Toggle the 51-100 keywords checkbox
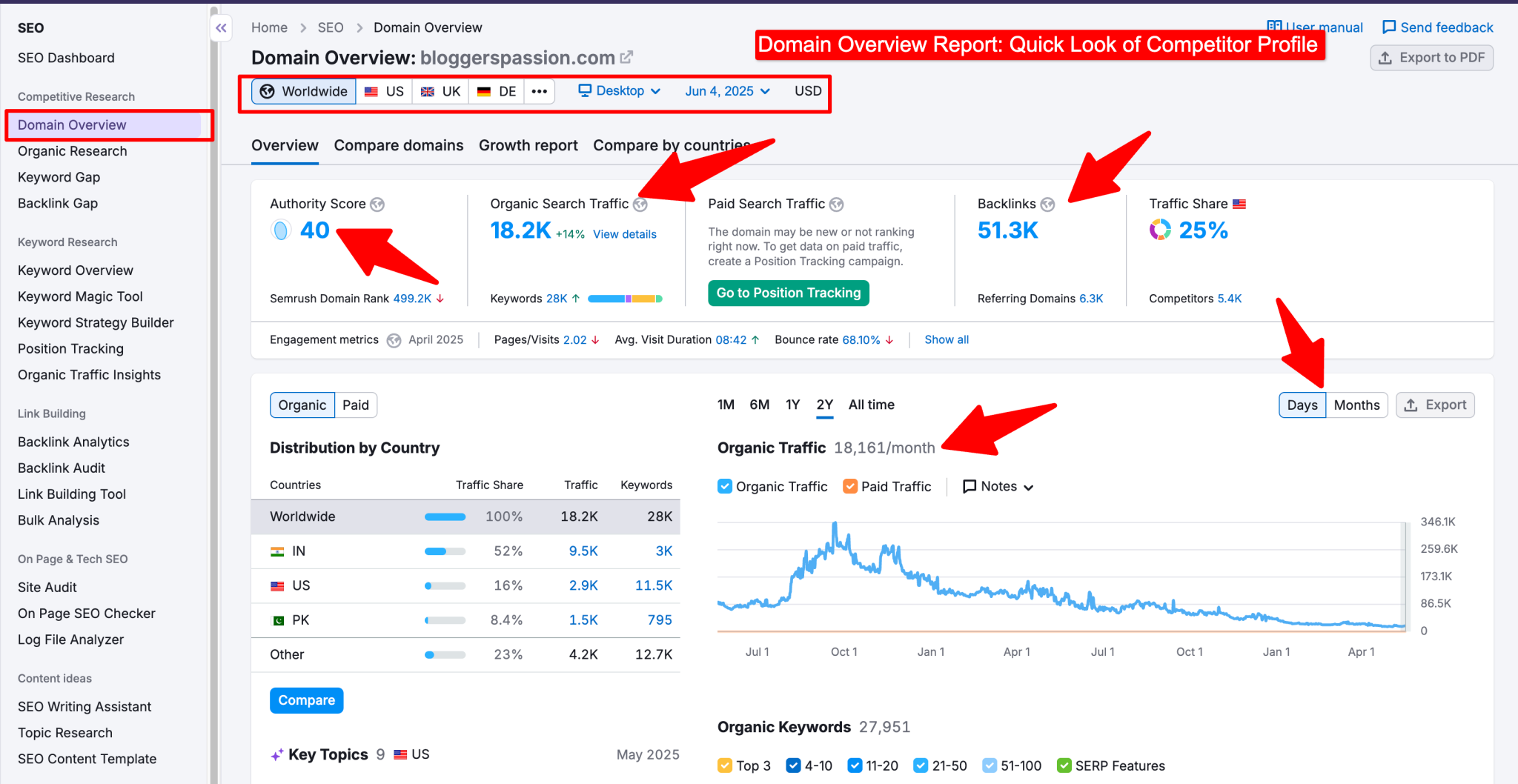The width and height of the screenshot is (1518, 784). coord(990,765)
